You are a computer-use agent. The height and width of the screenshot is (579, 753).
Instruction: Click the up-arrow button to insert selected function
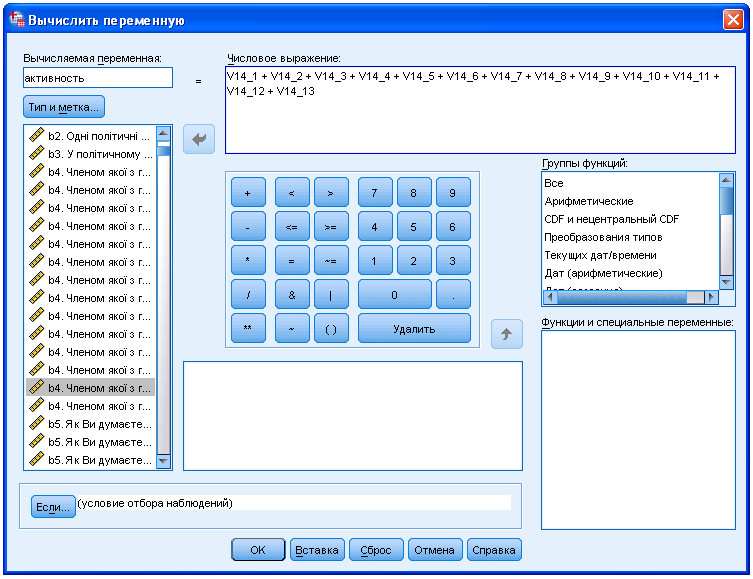click(x=506, y=334)
